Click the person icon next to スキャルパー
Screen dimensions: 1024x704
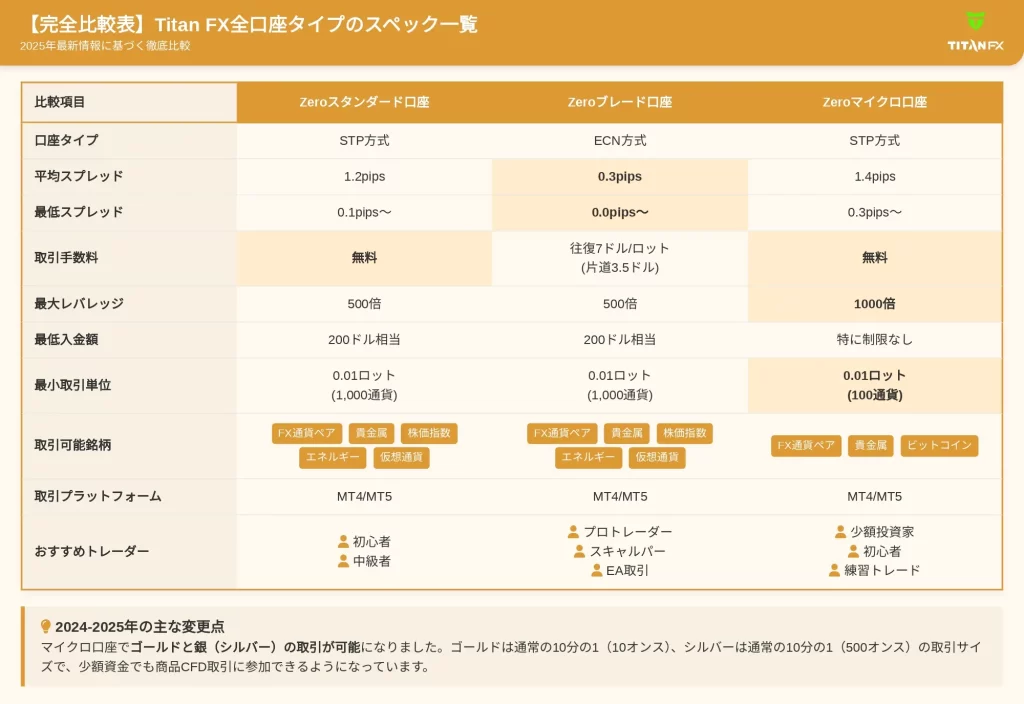tap(579, 551)
